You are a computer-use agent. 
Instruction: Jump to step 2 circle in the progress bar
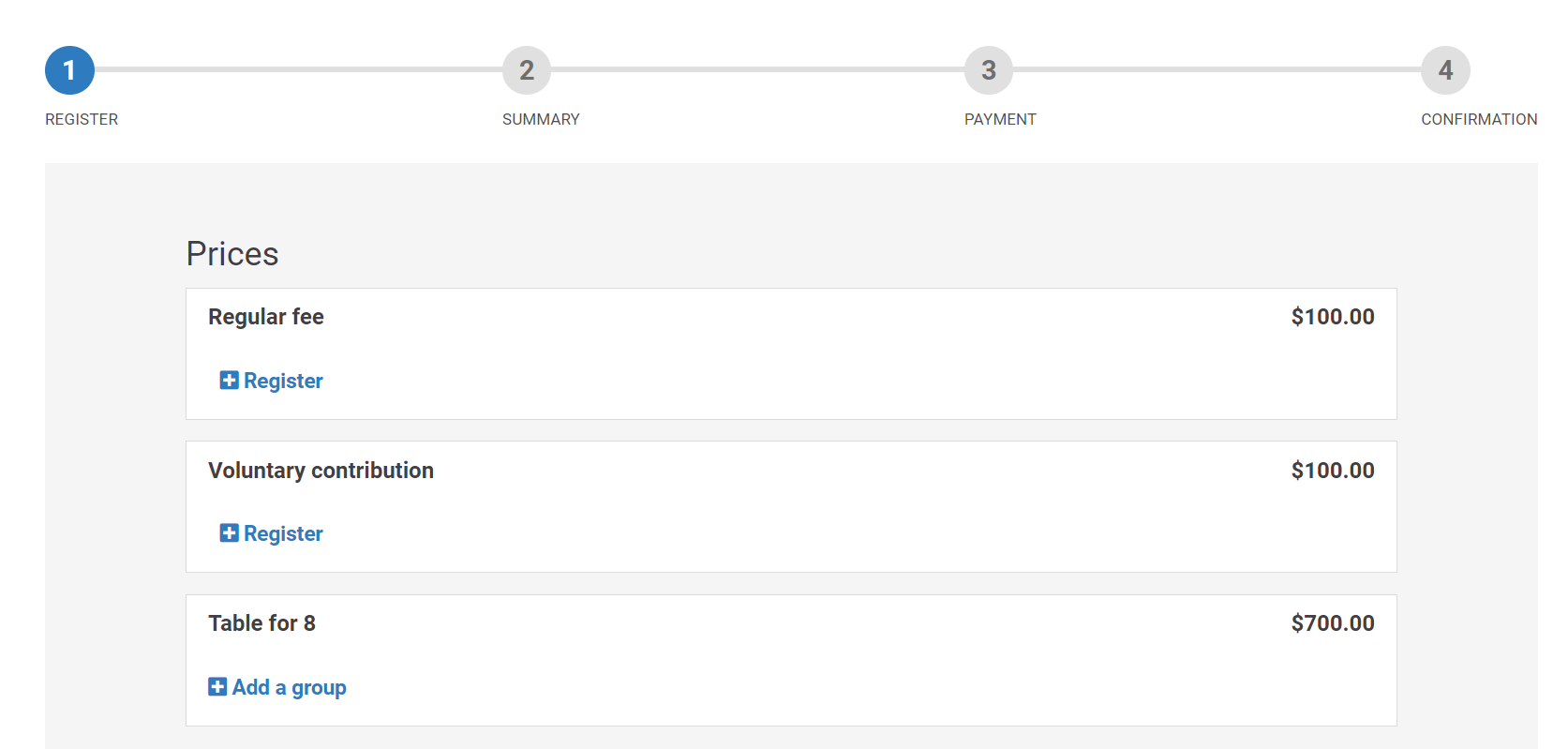pos(527,70)
